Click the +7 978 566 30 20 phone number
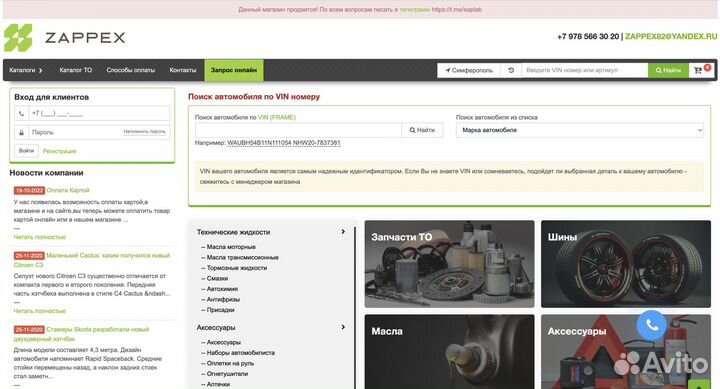 pos(588,36)
